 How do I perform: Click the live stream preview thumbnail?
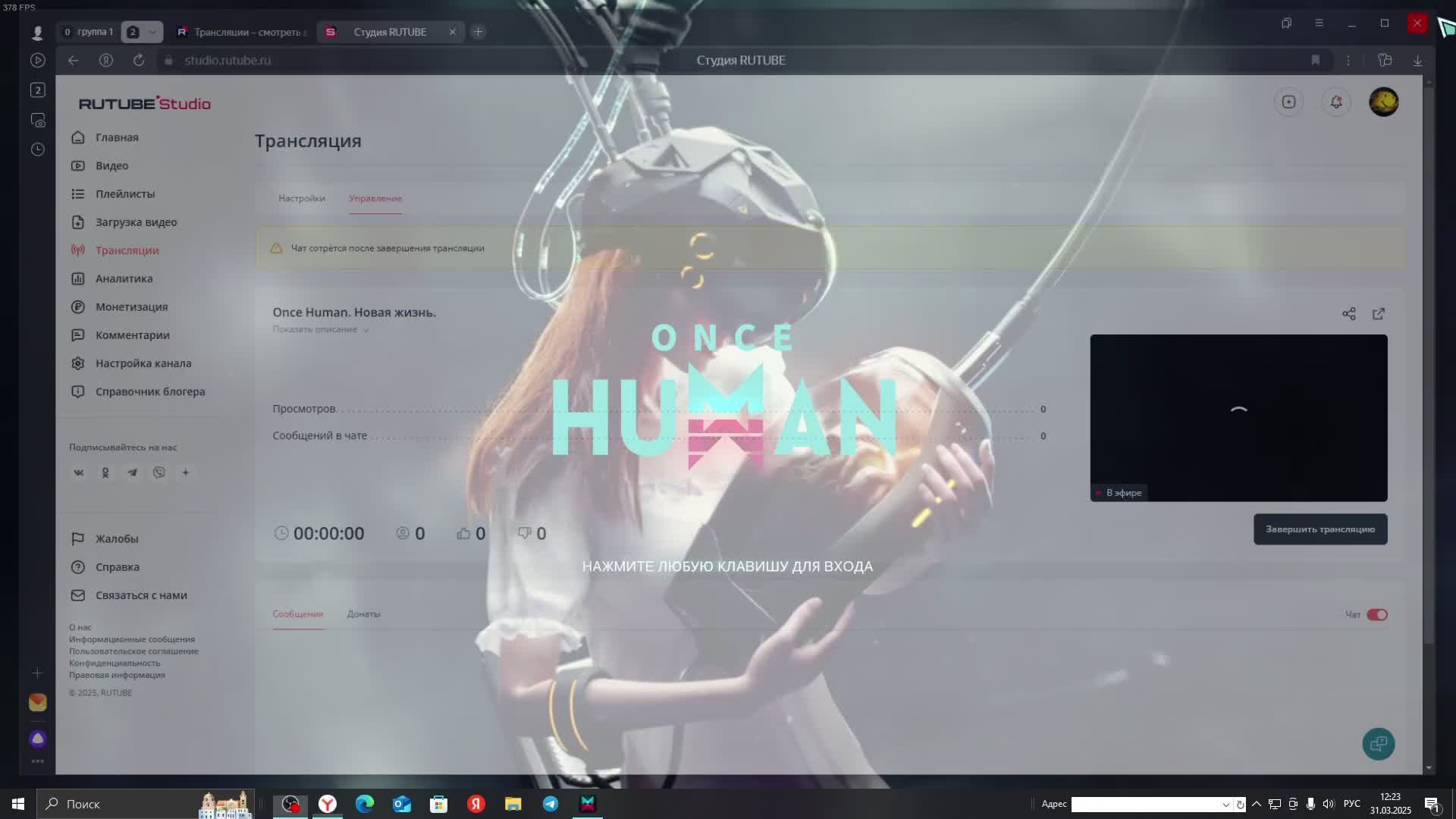(1238, 417)
